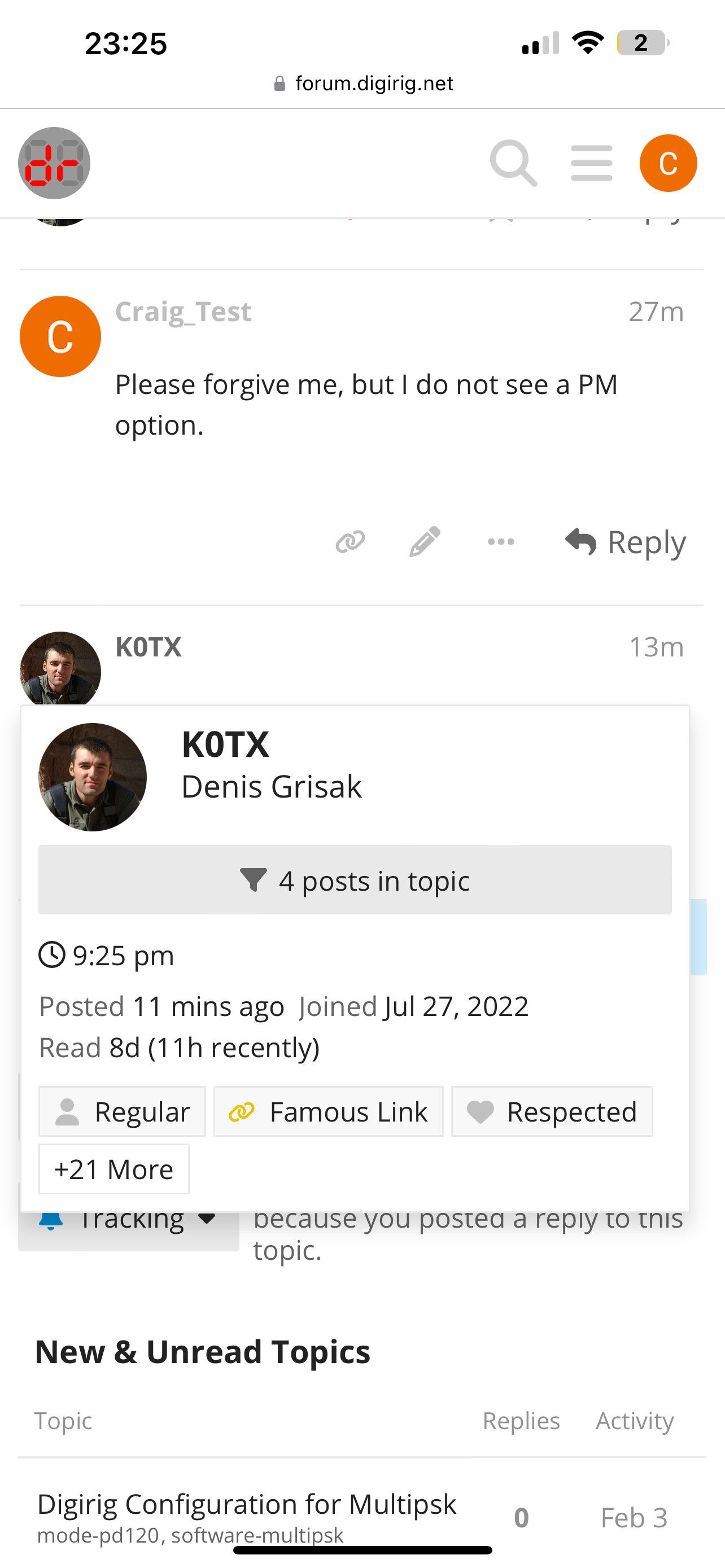Screen dimensions: 725x1568
Task: Open the Regular badge
Action: (x=123, y=1111)
